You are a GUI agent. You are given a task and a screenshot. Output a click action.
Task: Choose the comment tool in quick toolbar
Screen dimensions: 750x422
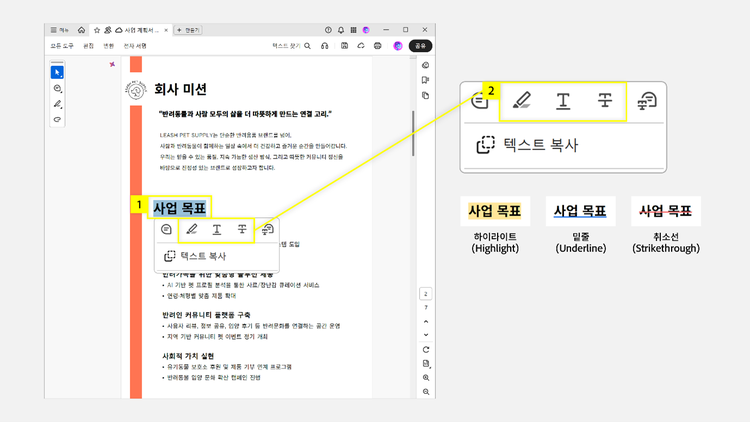(x=57, y=89)
